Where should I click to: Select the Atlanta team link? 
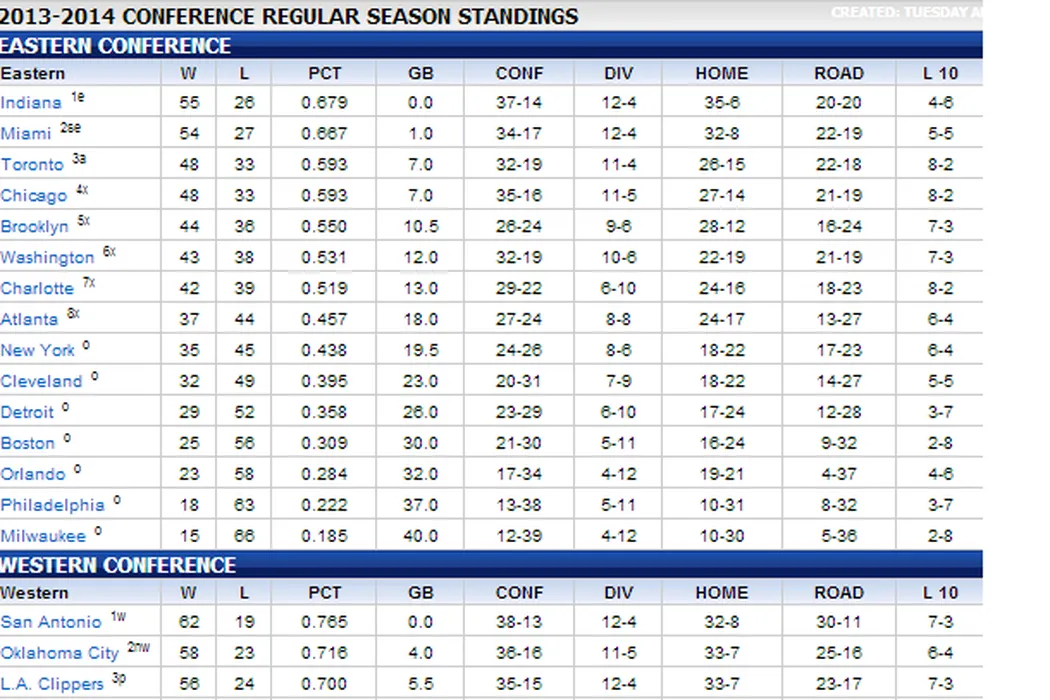pos(30,320)
